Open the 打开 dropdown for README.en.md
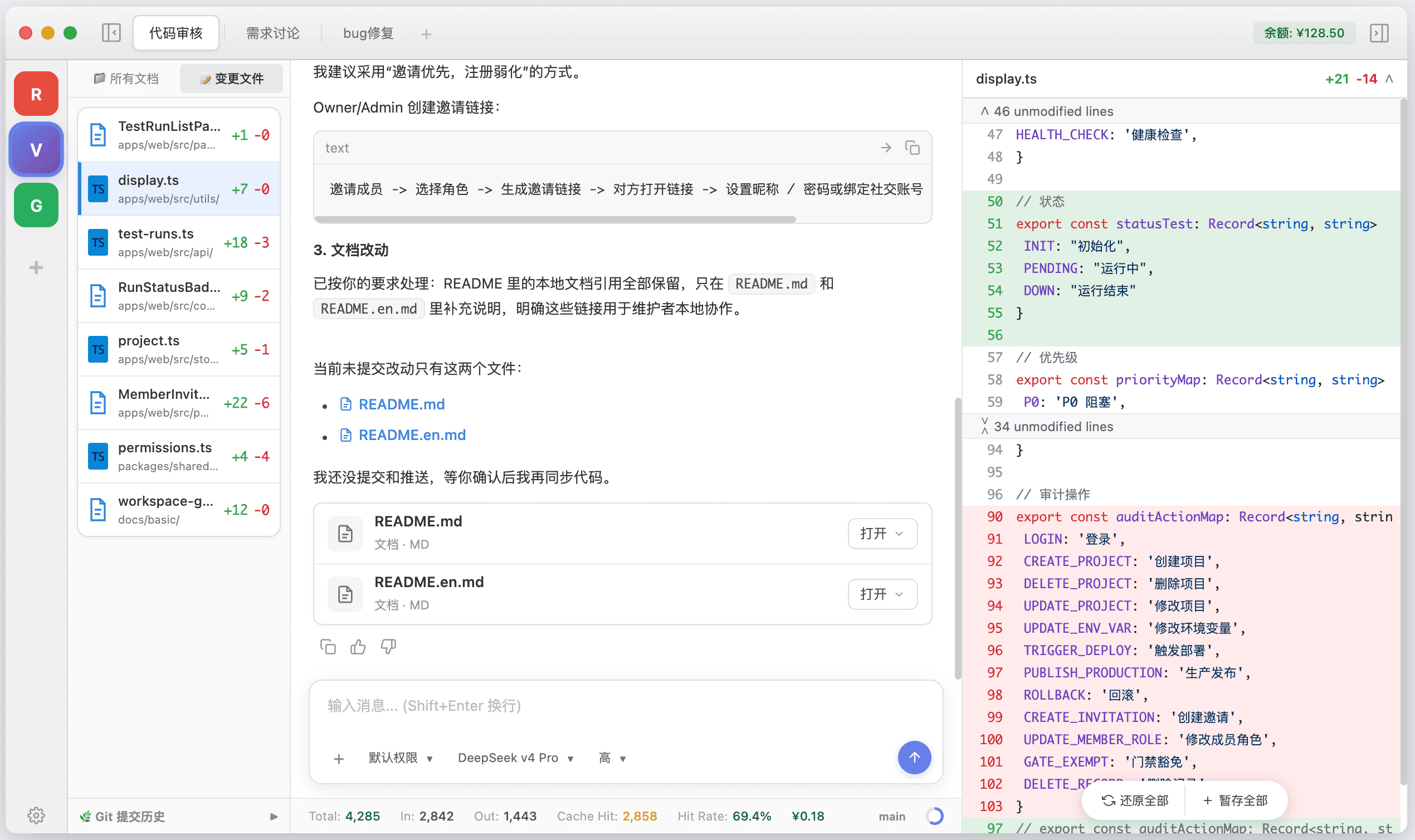The height and width of the screenshot is (840, 1415). pos(882,594)
